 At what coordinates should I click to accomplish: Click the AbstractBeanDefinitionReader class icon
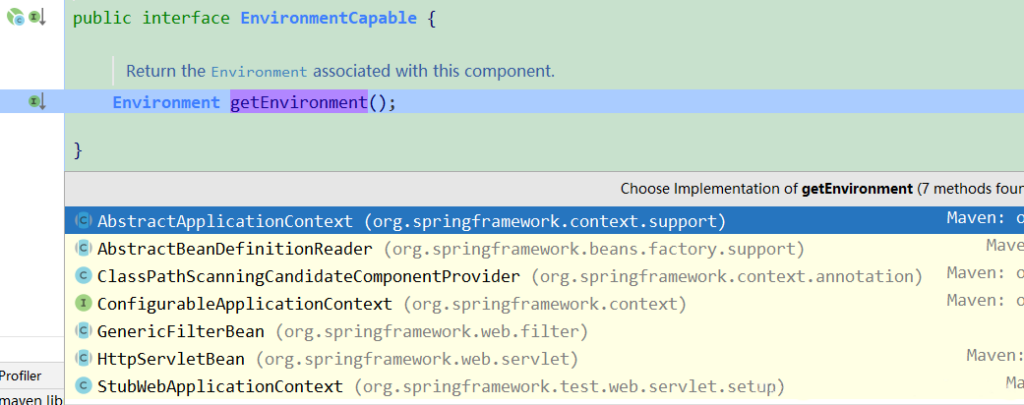pos(84,249)
